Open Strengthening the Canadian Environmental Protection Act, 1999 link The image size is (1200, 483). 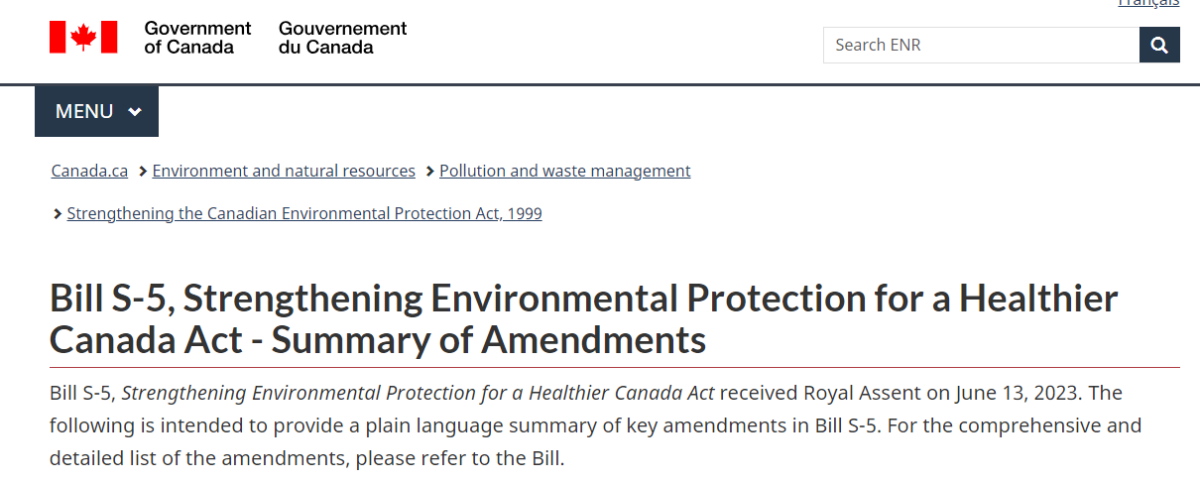[x=304, y=214]
